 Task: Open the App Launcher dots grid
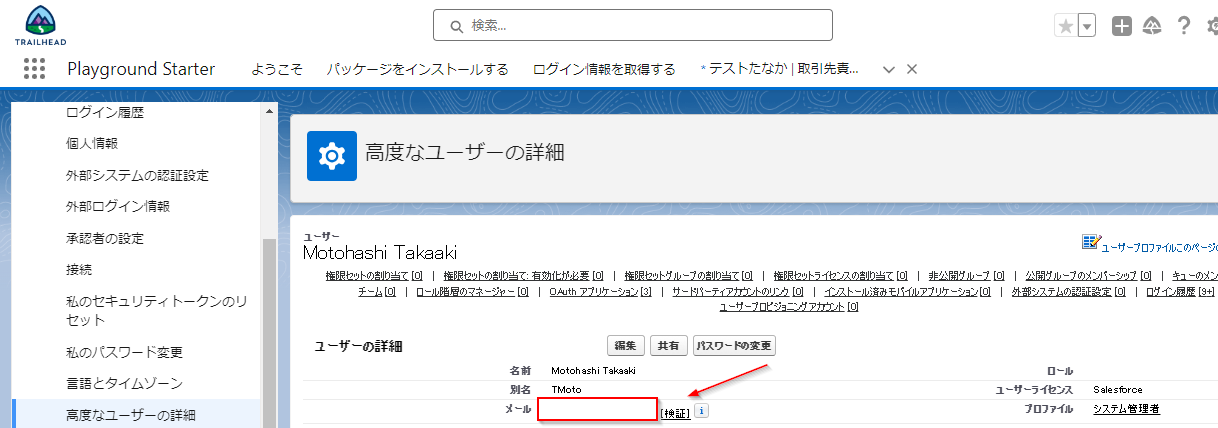(35, 69)
